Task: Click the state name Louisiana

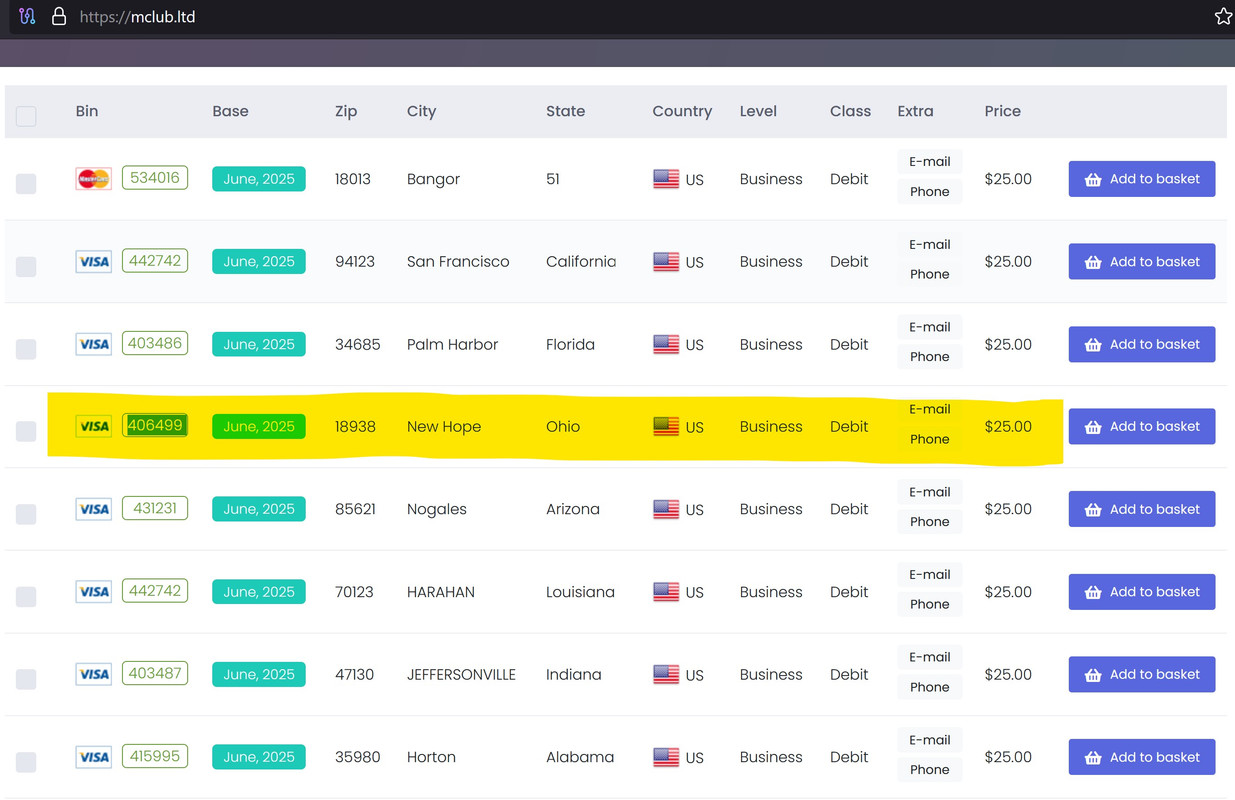Action: (580, 592)
